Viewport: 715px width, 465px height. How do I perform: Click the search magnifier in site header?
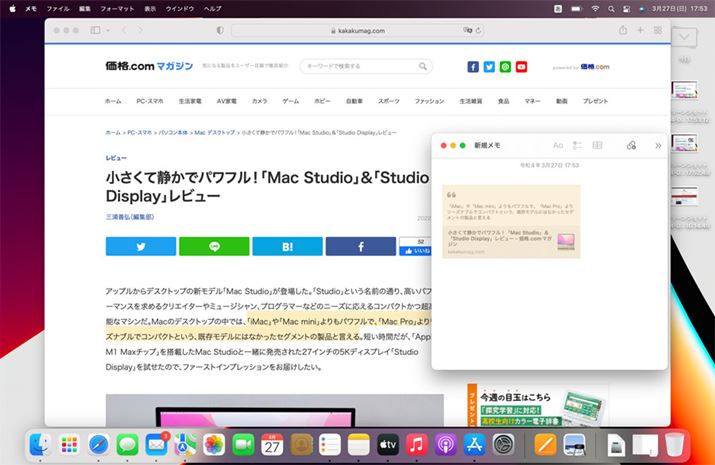coord(423,67)
